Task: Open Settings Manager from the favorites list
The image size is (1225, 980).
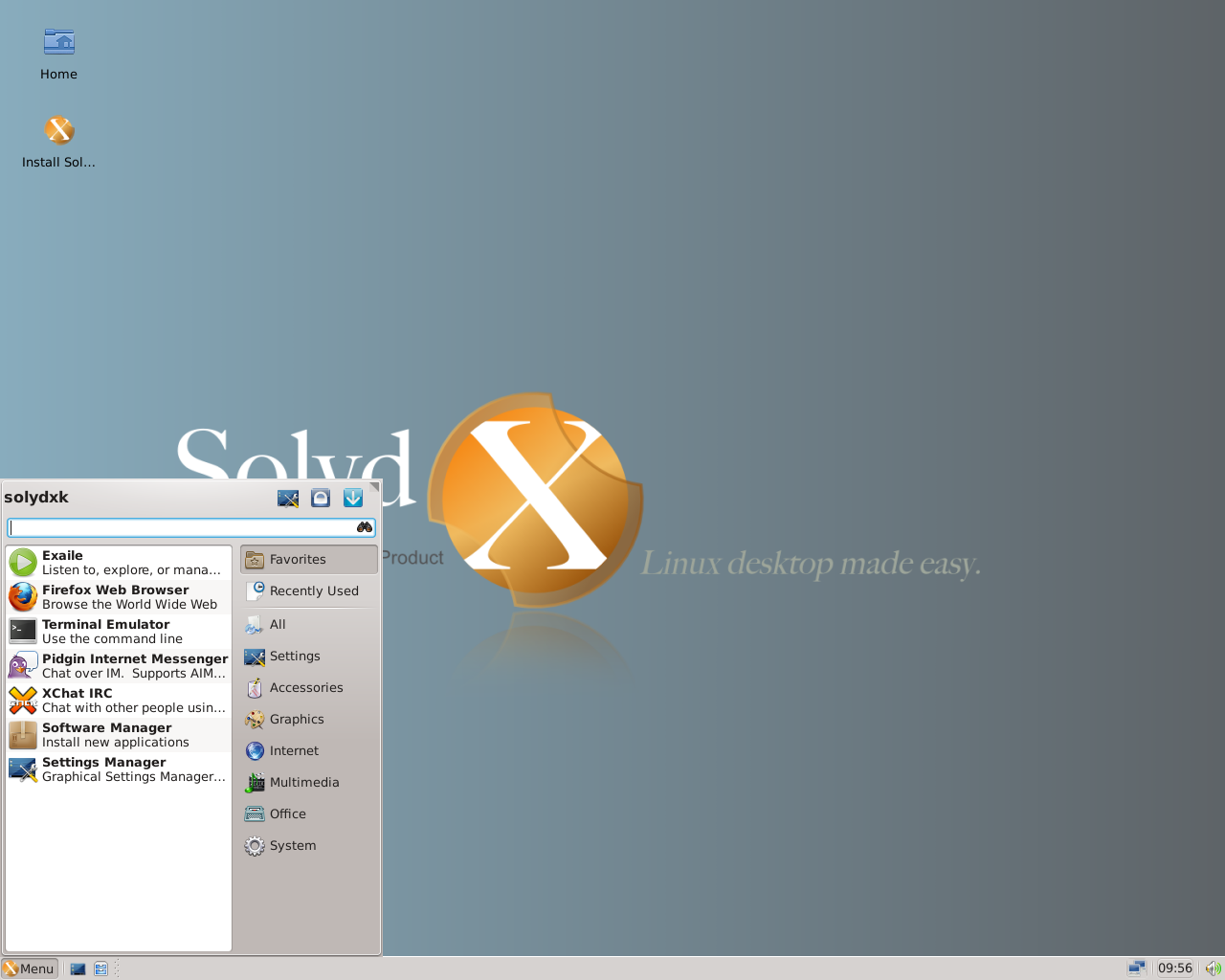Action: point(119,769)
